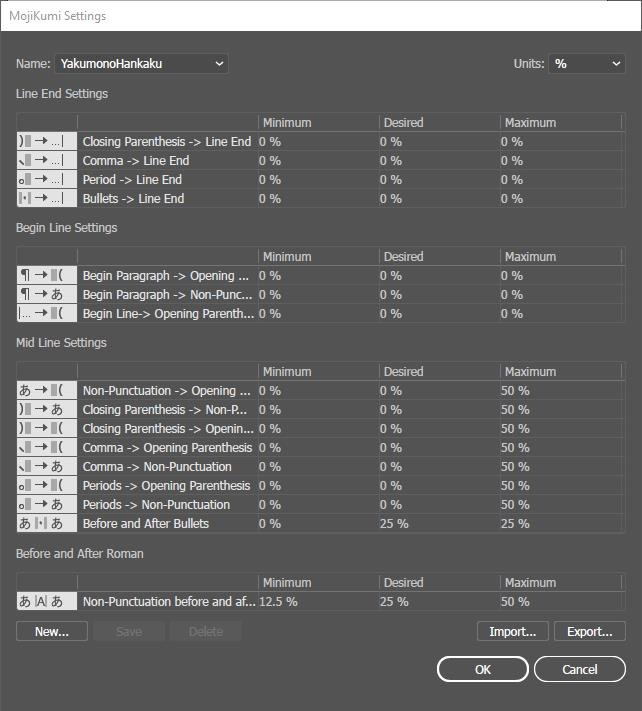Screen dimensions: 642x711
Task: Open the Name dropdown showing YakumonoHankaku
Action: (x=140, y=64)
